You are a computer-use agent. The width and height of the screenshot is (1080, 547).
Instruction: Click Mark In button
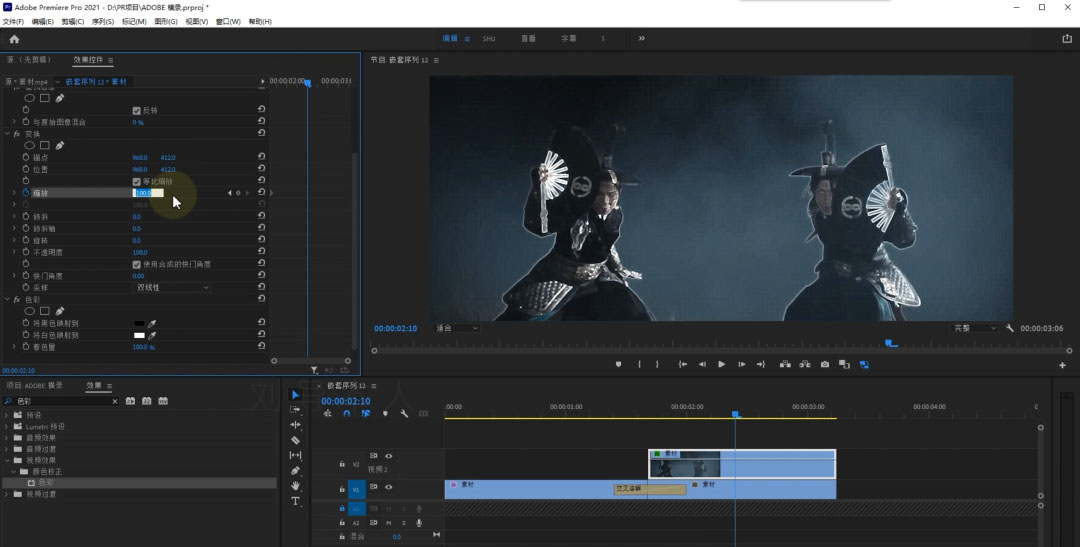pyautogui.click(x=639, y=364)
